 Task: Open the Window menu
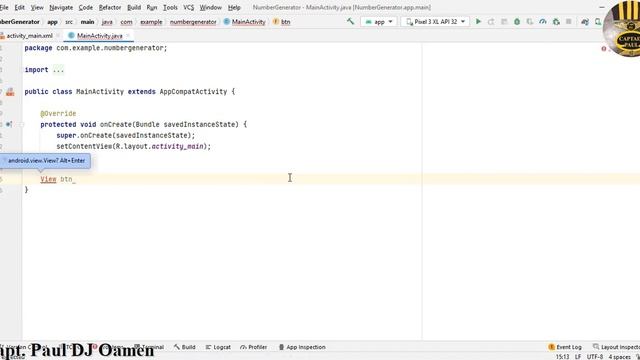[x=211, y=7]
